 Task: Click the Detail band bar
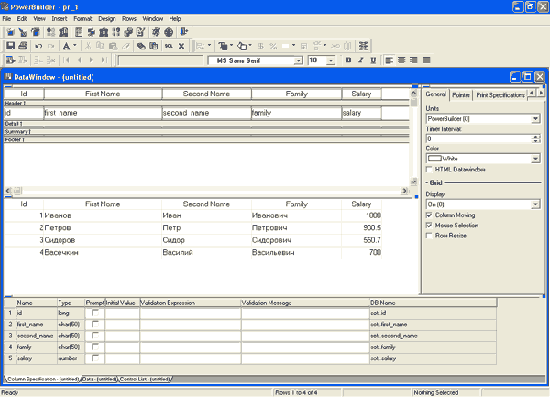[x=207, y=124]
